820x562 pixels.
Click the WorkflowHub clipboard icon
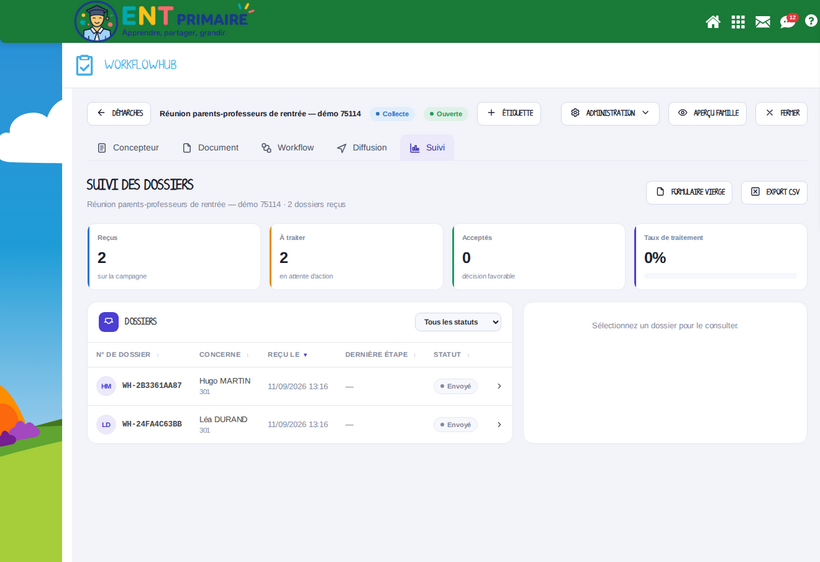pos(84,65)
